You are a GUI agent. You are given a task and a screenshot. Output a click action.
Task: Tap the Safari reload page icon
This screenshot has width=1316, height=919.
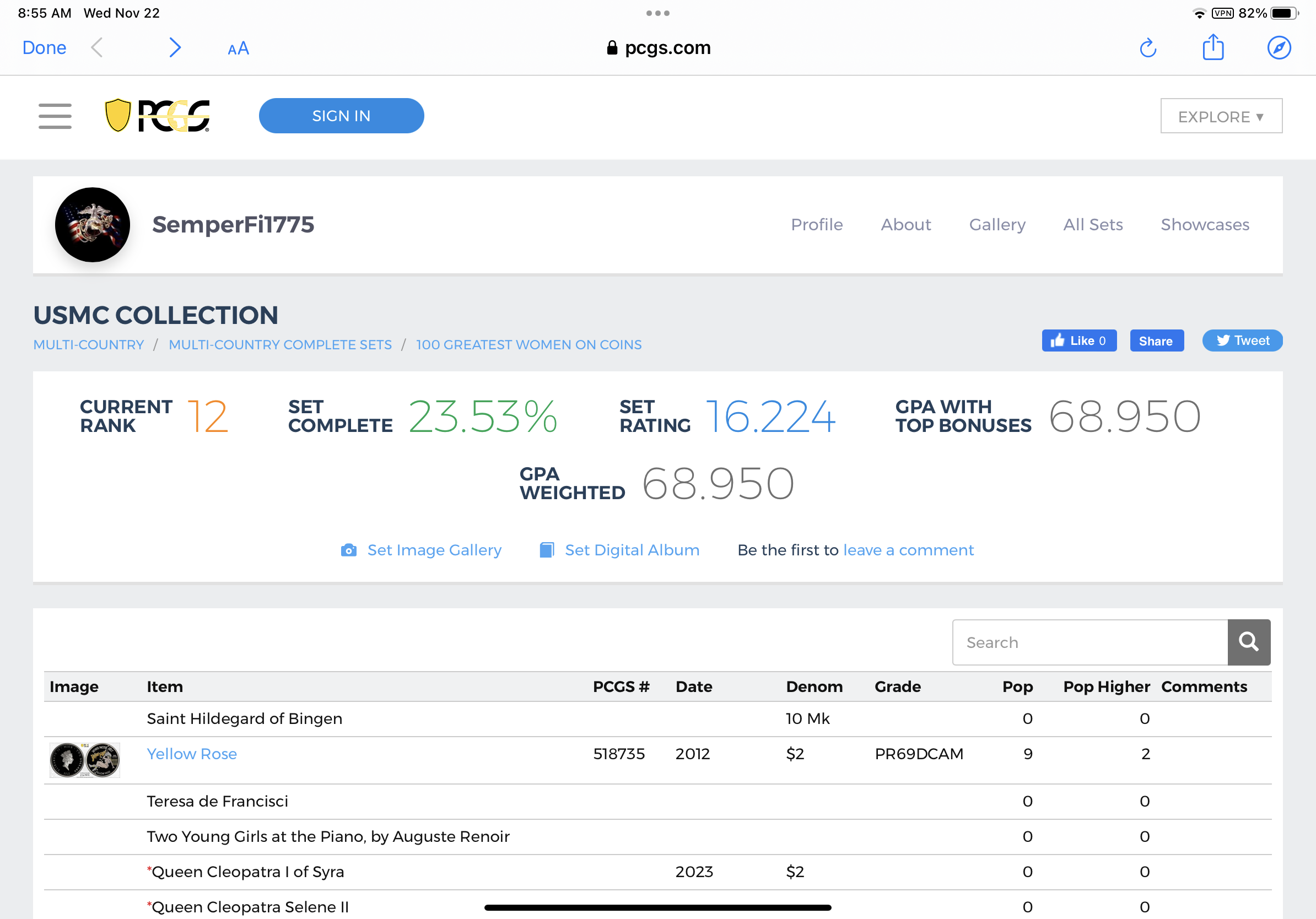(1147, 48)
